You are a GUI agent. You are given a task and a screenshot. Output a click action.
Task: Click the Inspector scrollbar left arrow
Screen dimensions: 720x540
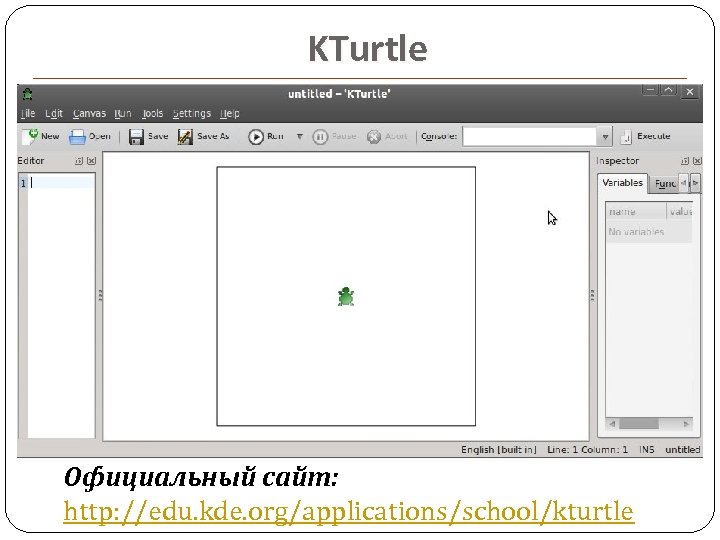click(x=612, y=423)
